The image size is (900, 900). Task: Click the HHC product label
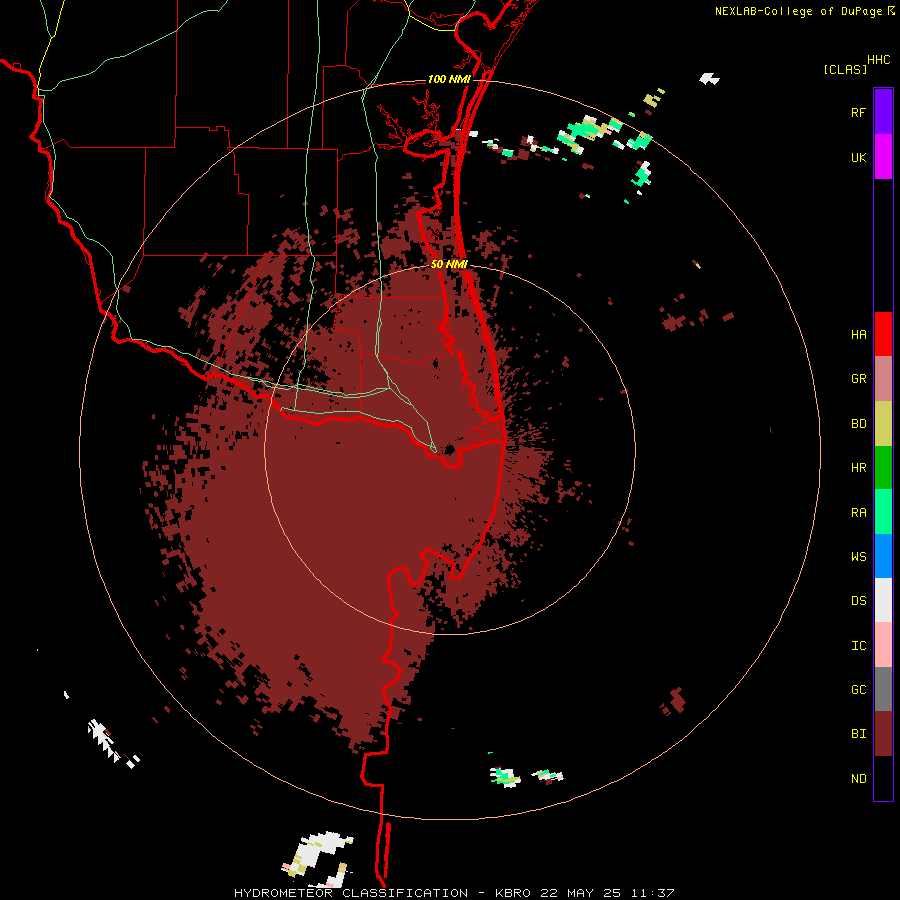pos(879,60)
